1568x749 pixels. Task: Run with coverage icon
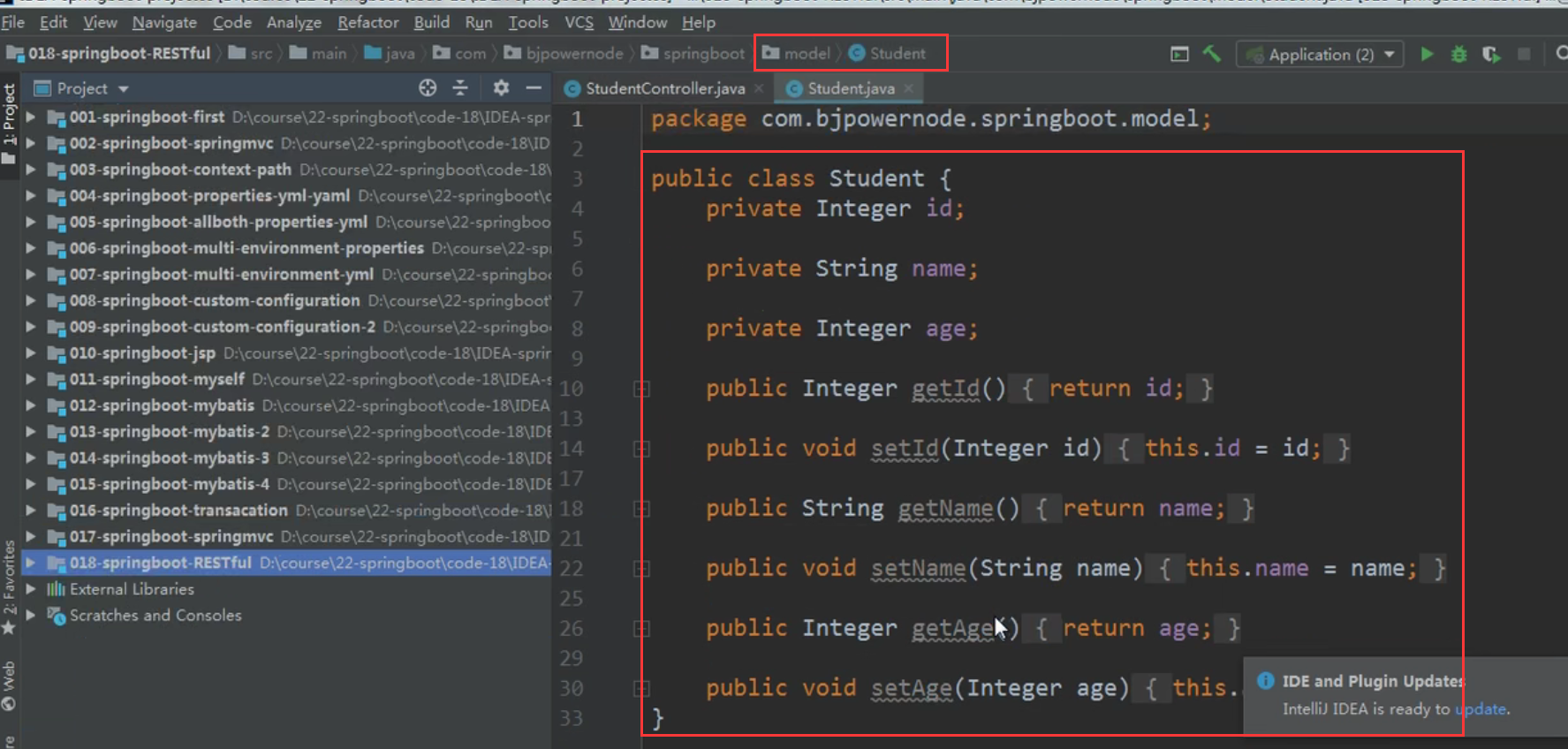[1491, 54]
